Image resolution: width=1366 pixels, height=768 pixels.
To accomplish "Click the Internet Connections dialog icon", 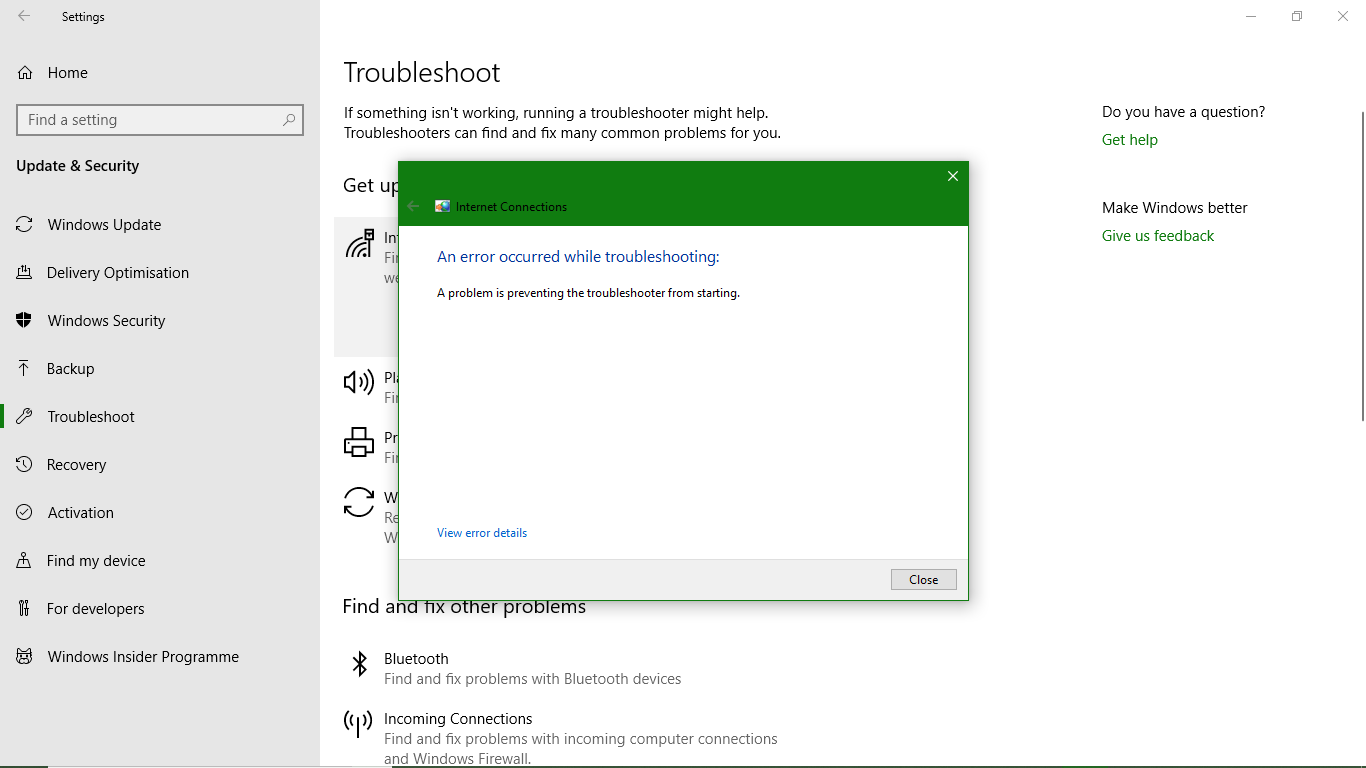I will click(x=443, y=206).
